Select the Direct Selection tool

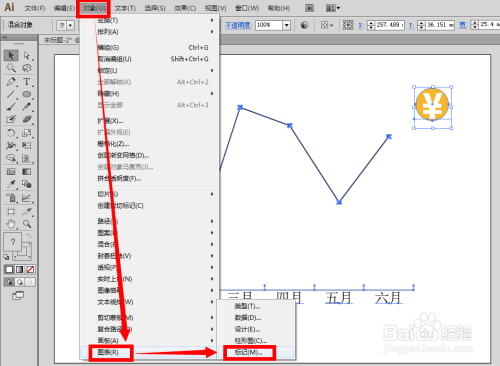tap(27, 55)
